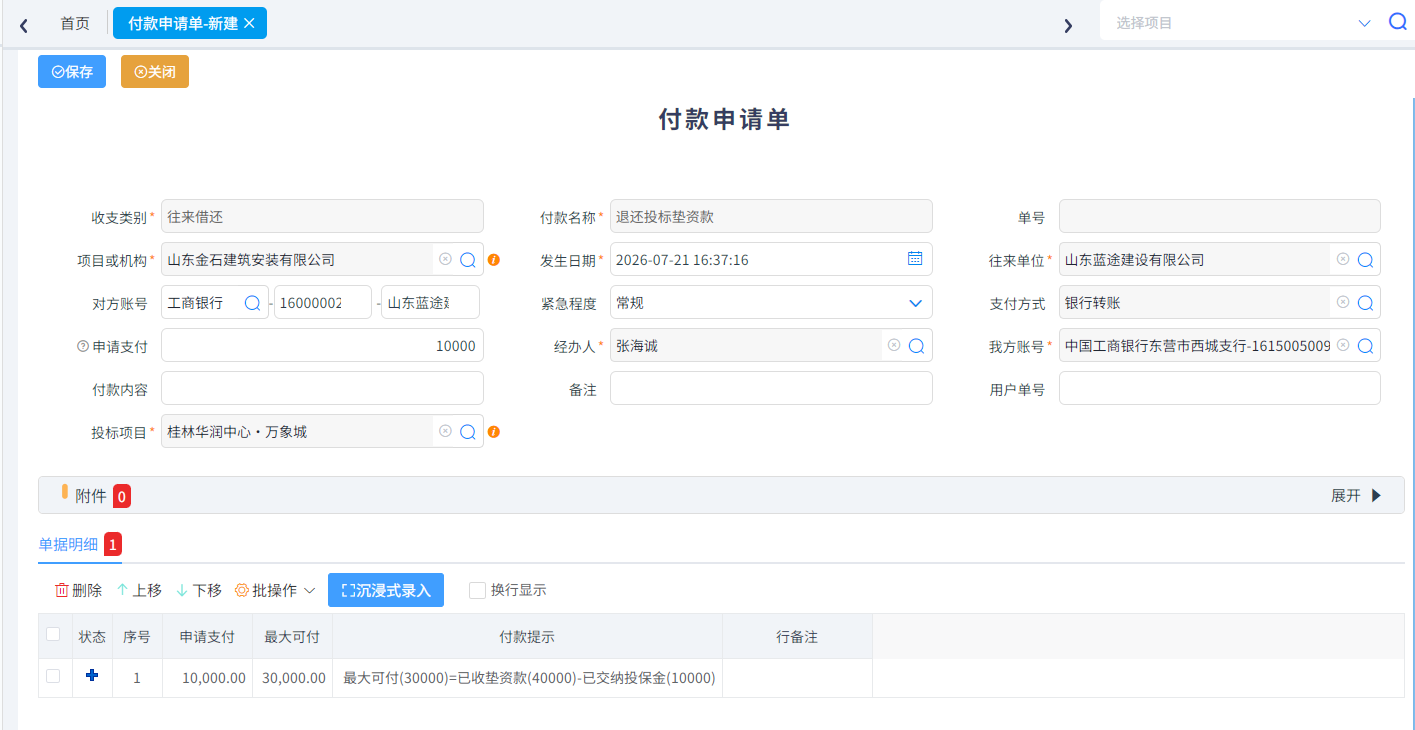The width and height of the screenshot is (1415, 730).
Task: Click the 付款内容 input field
Action: point(322,388)
